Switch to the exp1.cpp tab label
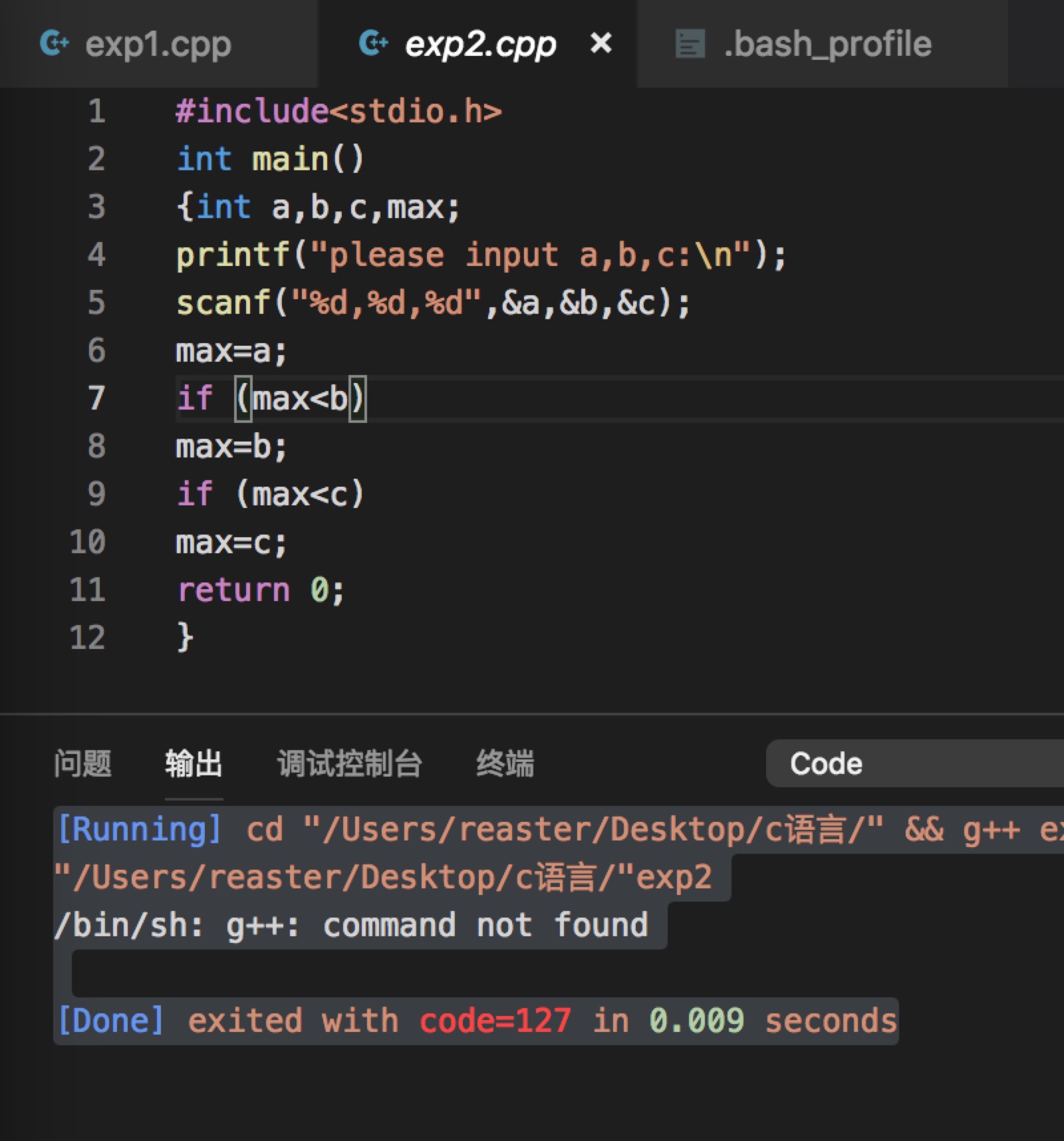This screenshot has height=1141, width=1064. tap(158, 45)
